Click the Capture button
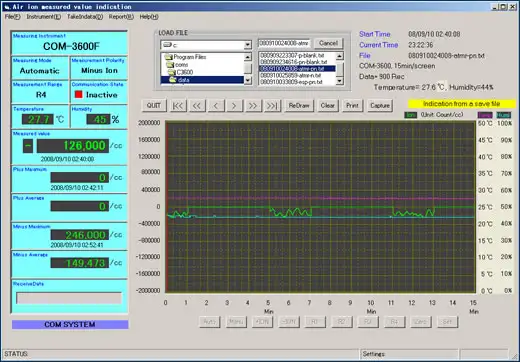The image size is (520, 362). pos(380,106)
